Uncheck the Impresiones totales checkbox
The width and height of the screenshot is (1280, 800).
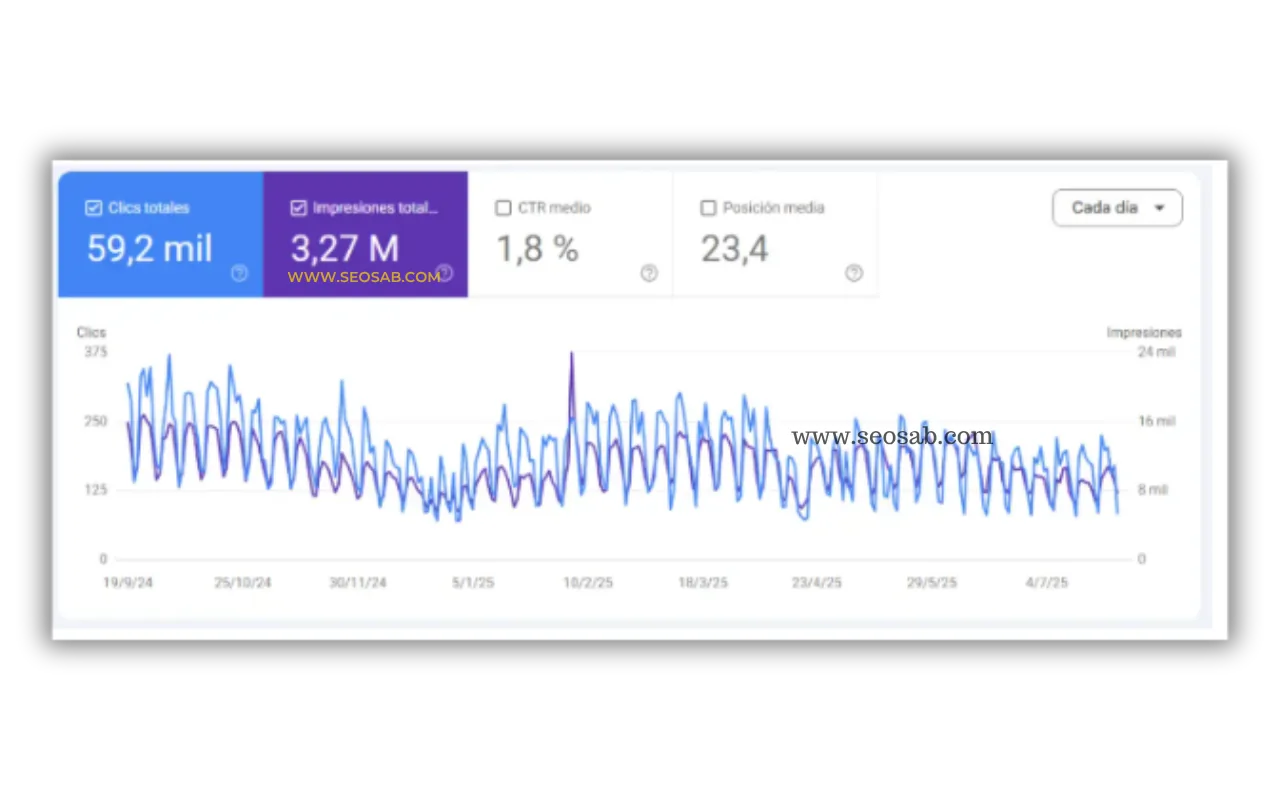tap(298, 208)
